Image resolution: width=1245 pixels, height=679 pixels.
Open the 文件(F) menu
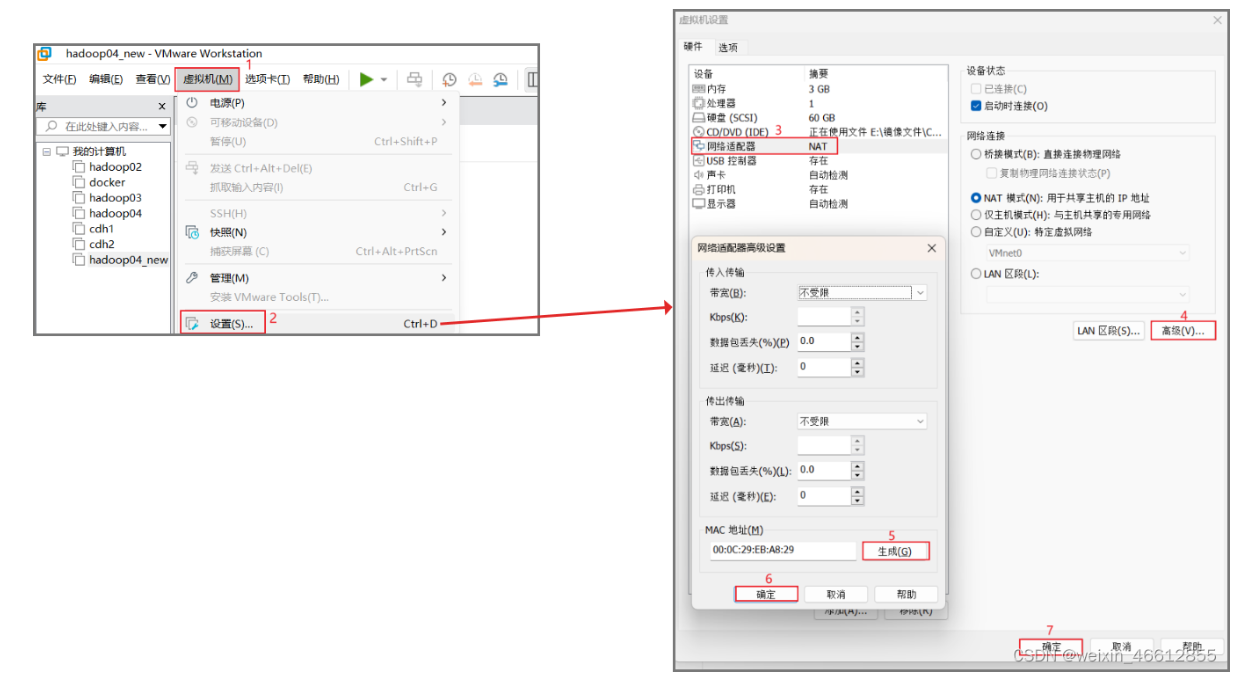click(60, 80)
